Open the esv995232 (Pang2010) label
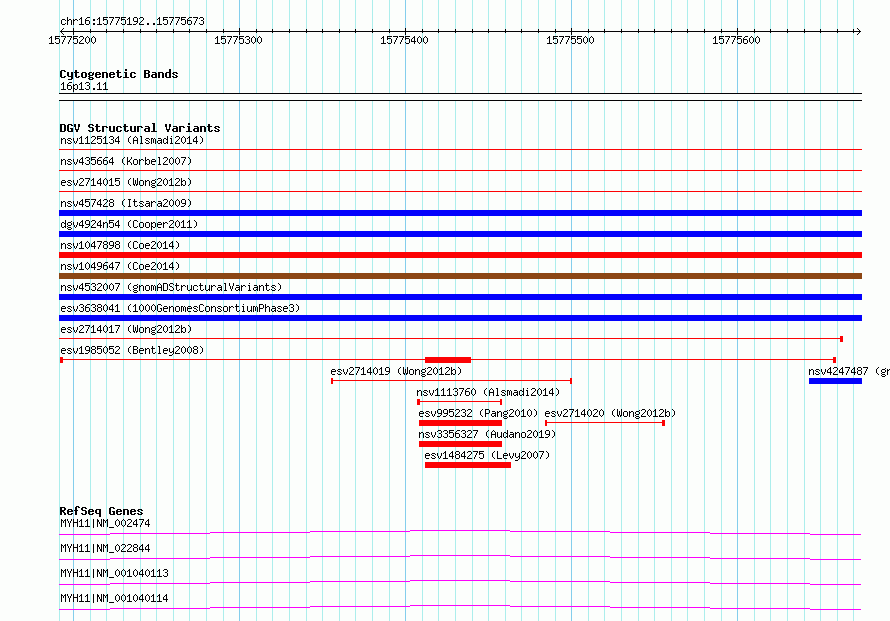The image size is (890, 621). click(478, 413)
